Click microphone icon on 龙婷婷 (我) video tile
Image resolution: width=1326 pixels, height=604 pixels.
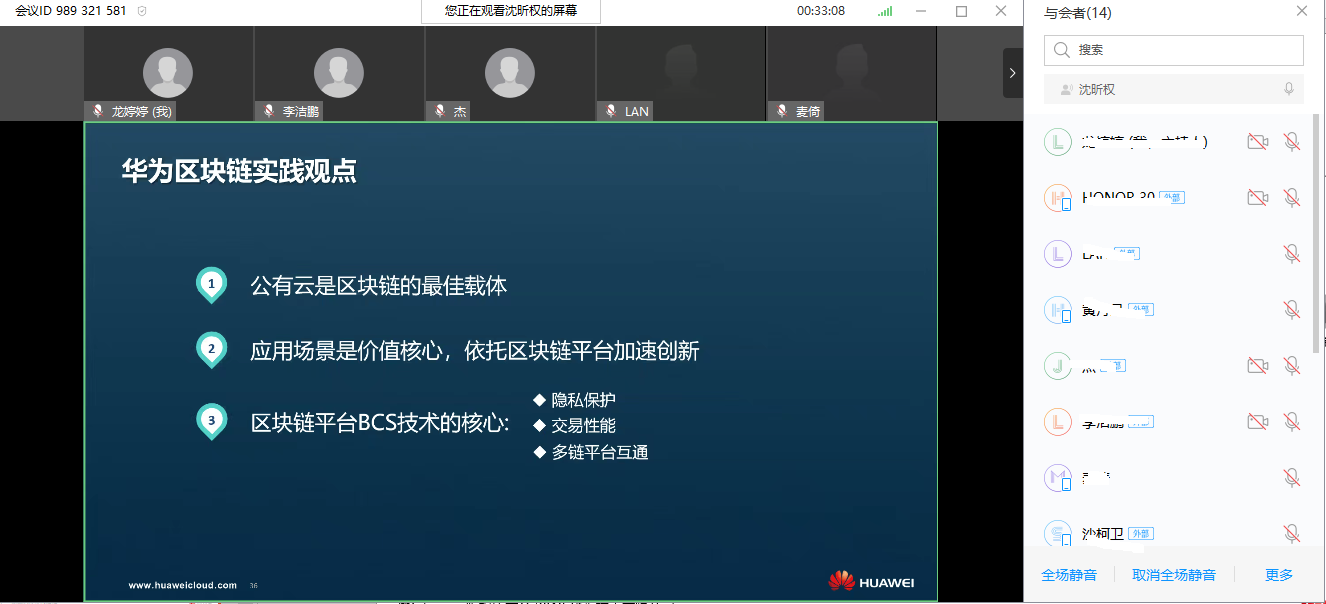(x=98, y=111)
